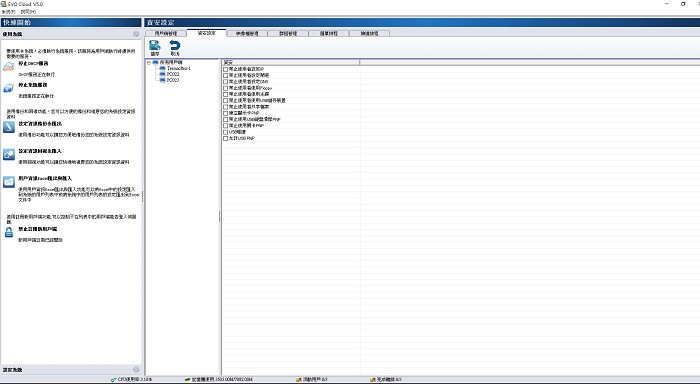Click the user data Excel export and import link

[45, 178]
